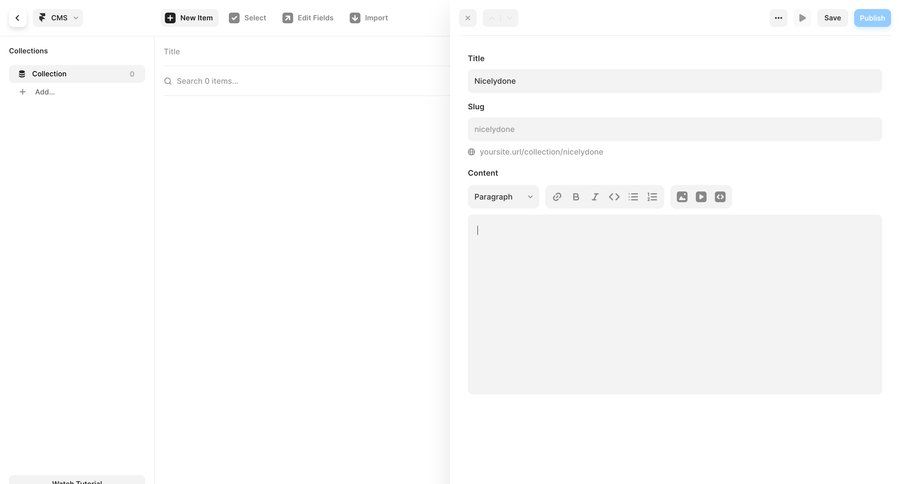Insert a bulleted list
The height and width of the screenshot is (484, 900).
(x=633, y=197)
